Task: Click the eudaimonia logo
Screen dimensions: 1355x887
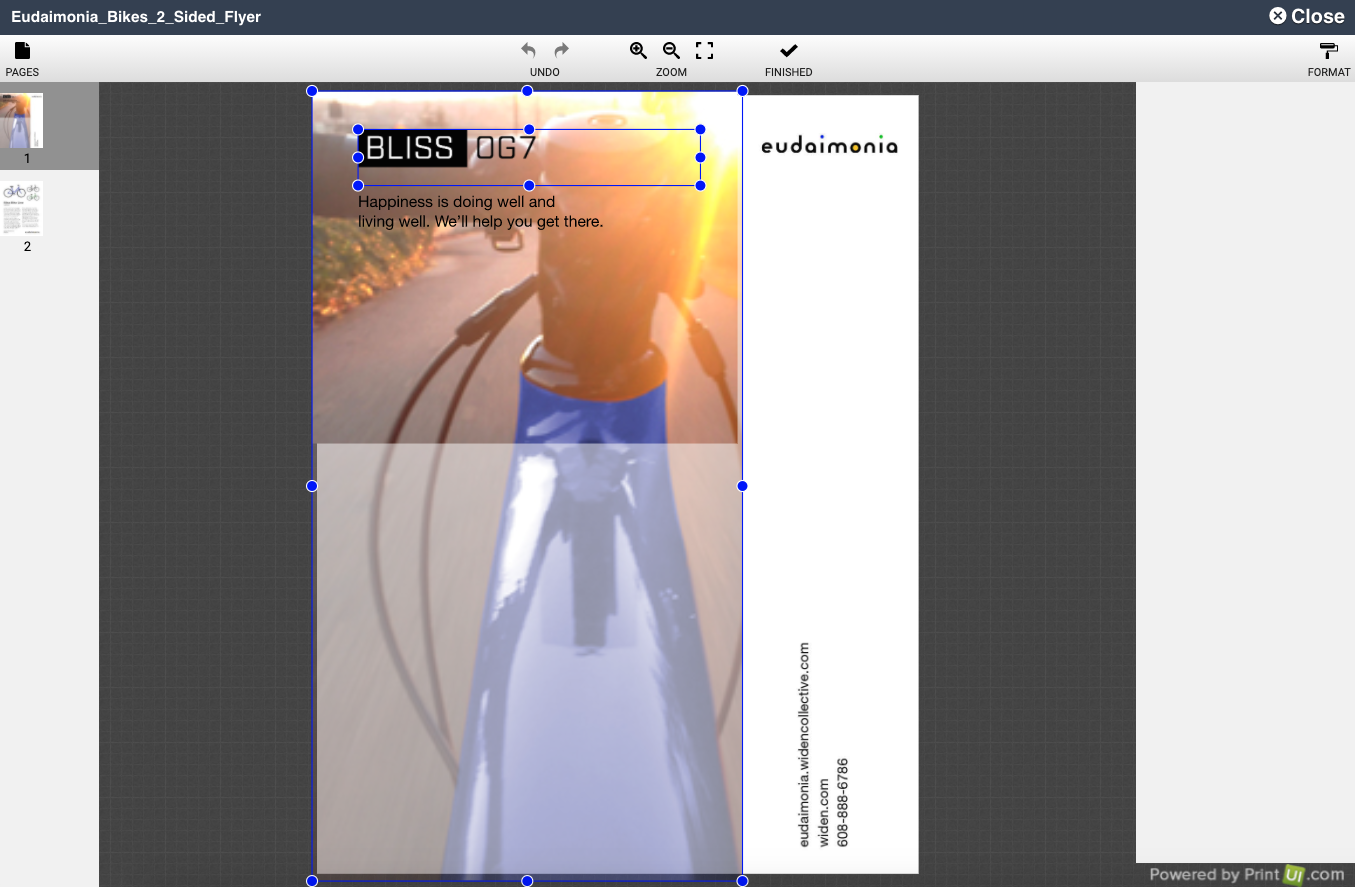Action: click(830, 145)
